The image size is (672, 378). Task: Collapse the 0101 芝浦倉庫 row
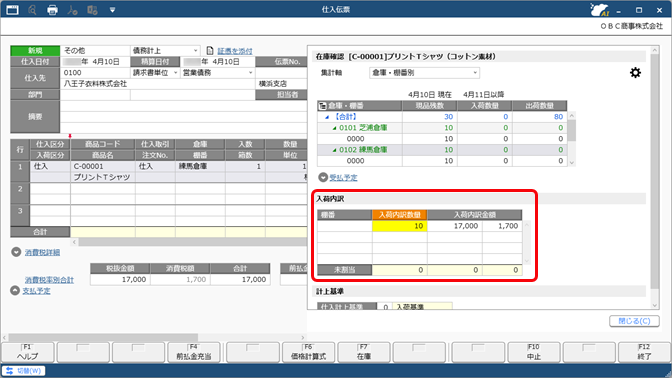334,128
